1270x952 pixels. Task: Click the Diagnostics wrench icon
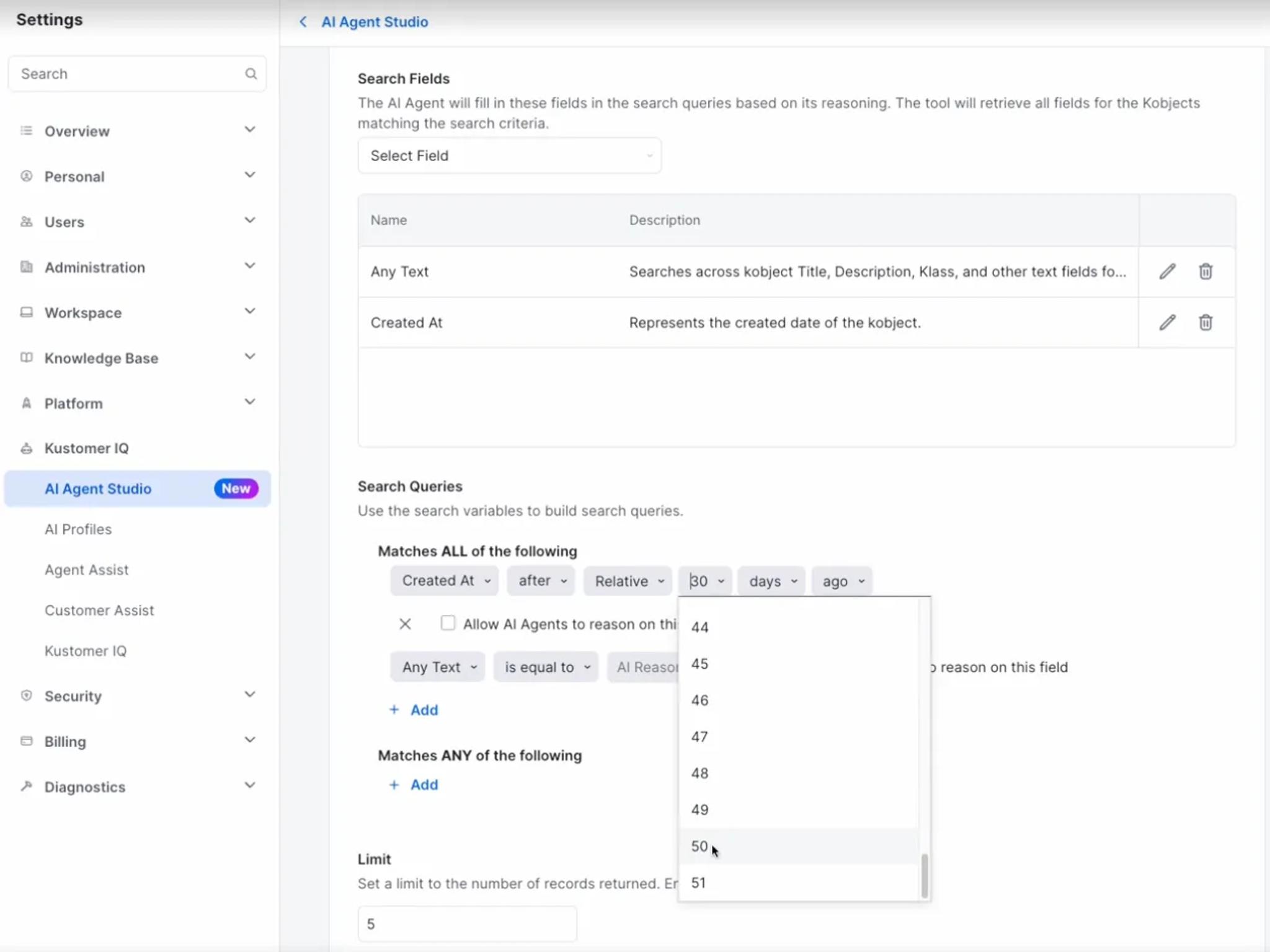[26, 787]
